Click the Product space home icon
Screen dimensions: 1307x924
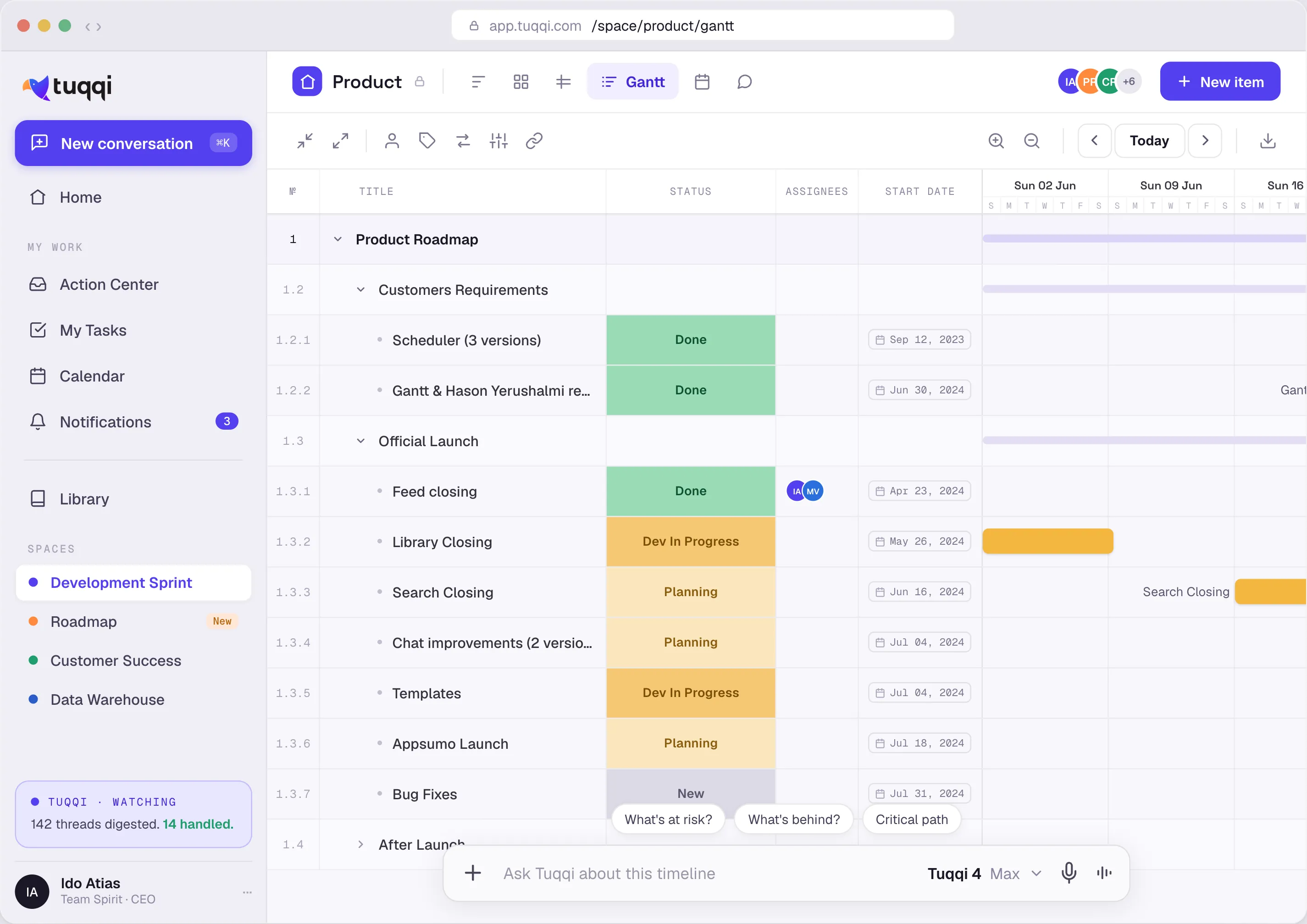click(x=307, y=82)
